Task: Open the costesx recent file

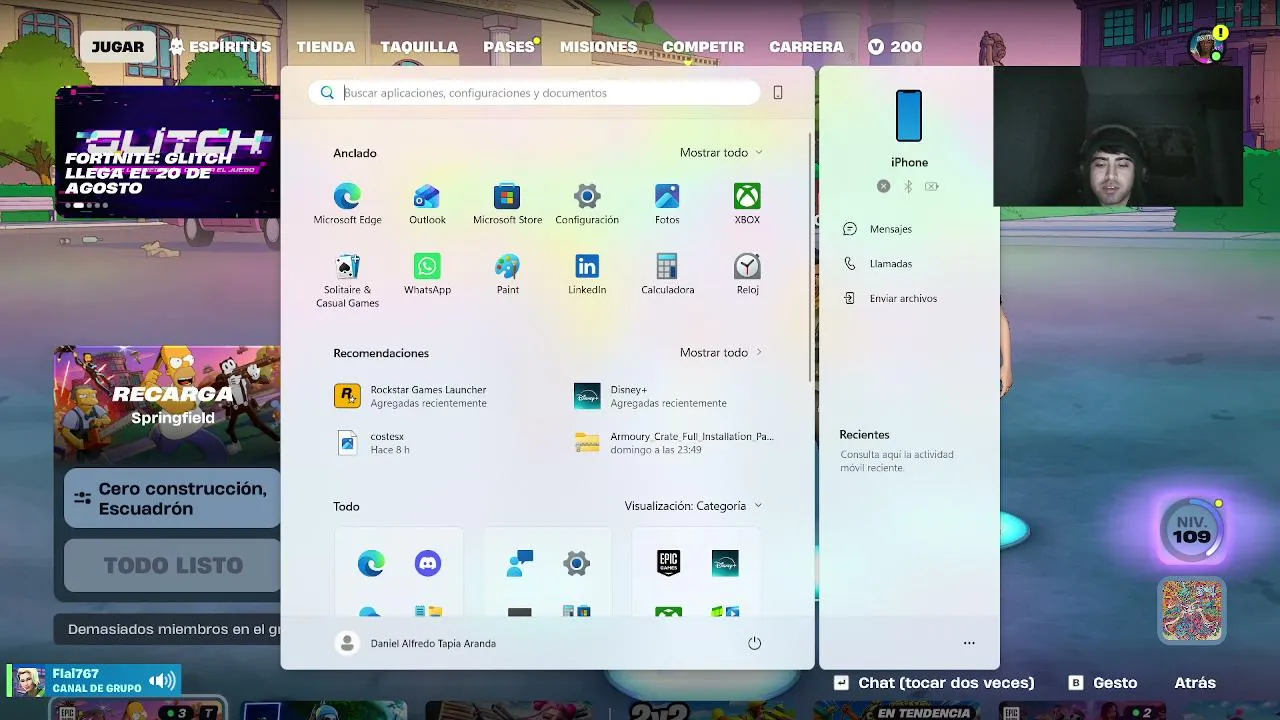Action: click(x=372, y=443)
